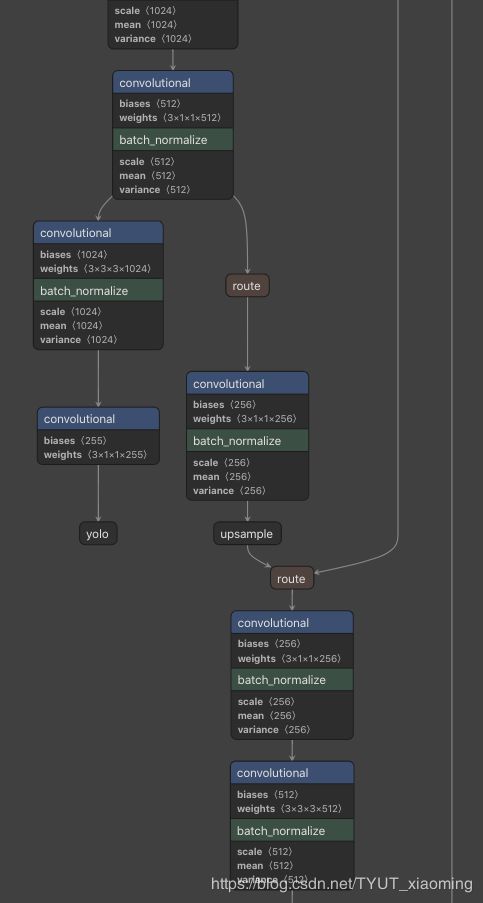Click the route node above the 256 convolutional

point(247,286)
